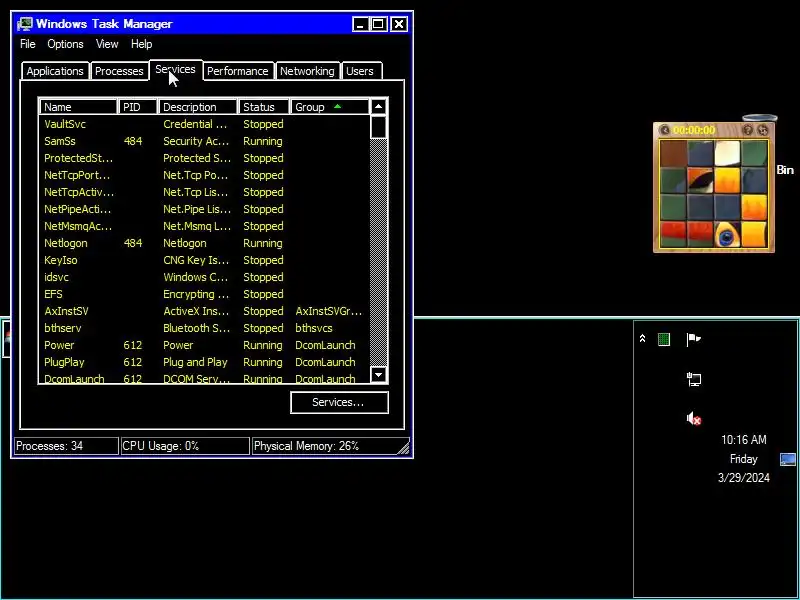
Task: Select the Netlogon service name
Action: click(66, 243)
